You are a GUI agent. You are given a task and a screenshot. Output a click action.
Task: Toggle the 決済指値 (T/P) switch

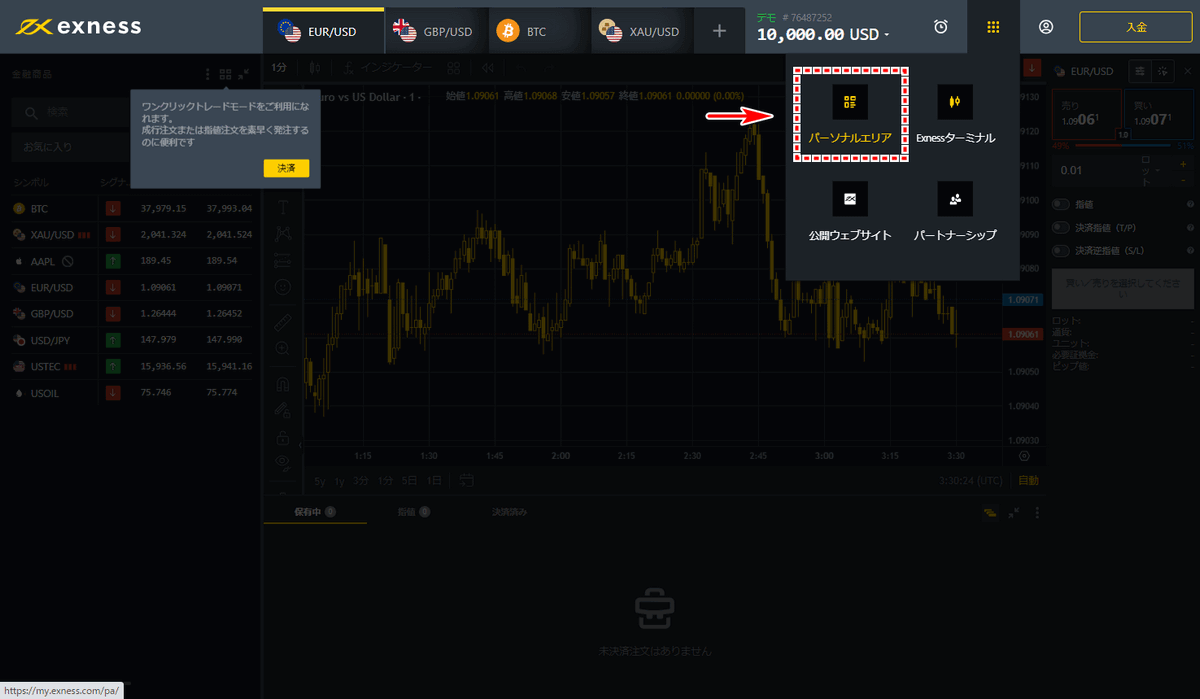tap(1062, 227)
